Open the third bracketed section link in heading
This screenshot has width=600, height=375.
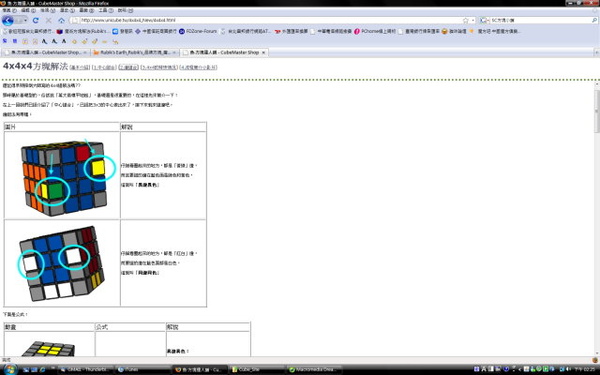129,67
